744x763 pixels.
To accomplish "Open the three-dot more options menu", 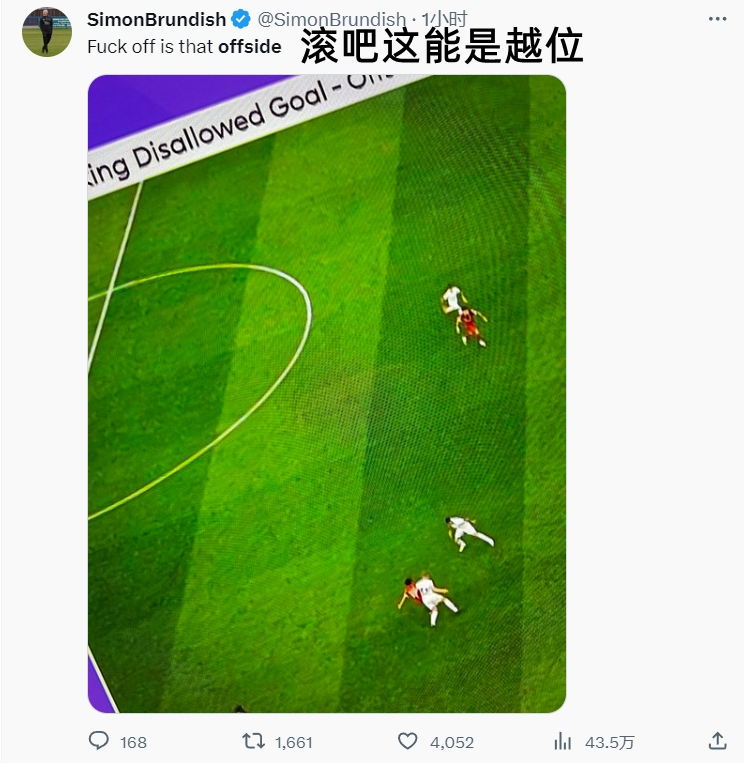I will (x=717, y=19).
